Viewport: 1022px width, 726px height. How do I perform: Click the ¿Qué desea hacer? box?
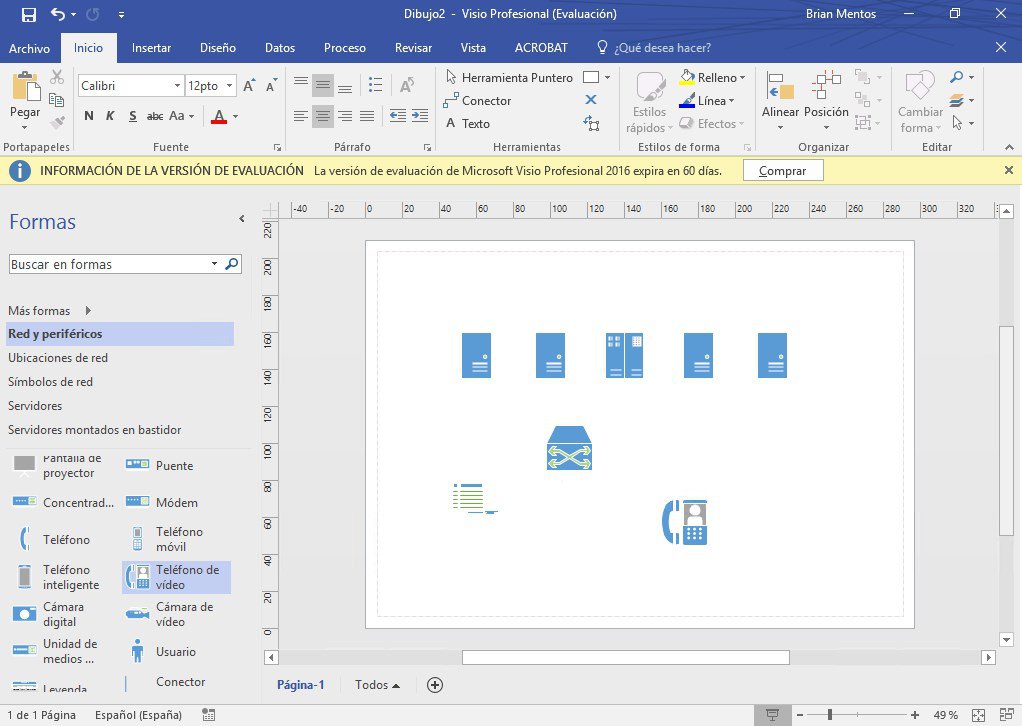[x=654, y=48]
